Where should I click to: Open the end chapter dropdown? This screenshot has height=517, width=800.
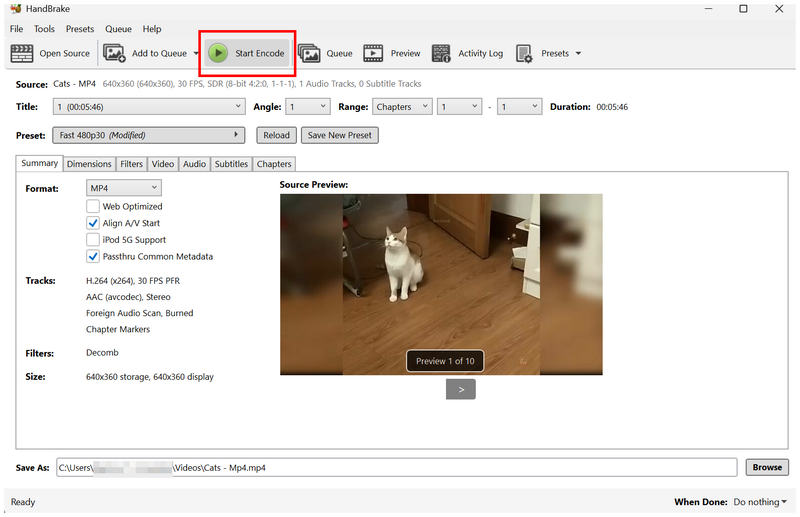[x=519, y=107]
